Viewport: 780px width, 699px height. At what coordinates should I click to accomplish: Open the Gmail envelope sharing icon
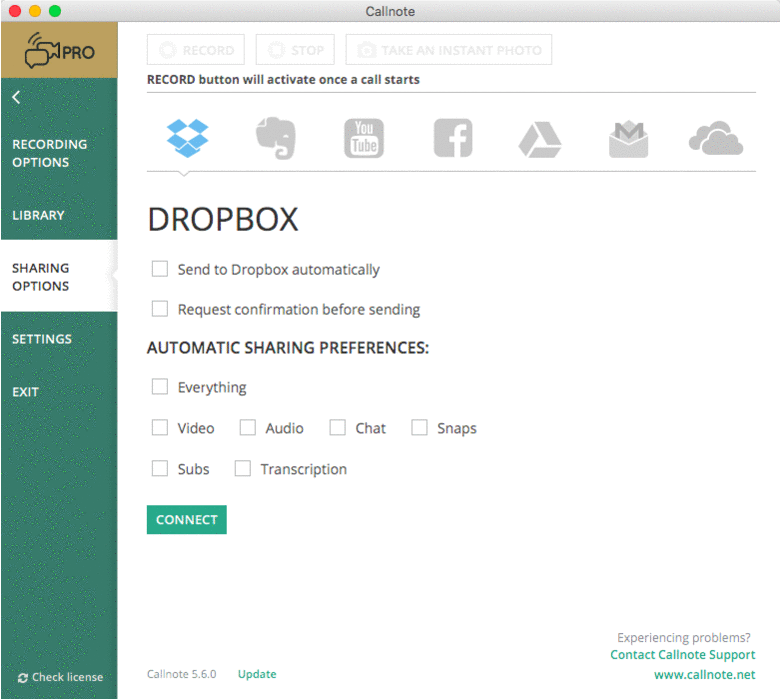point(628,139)
